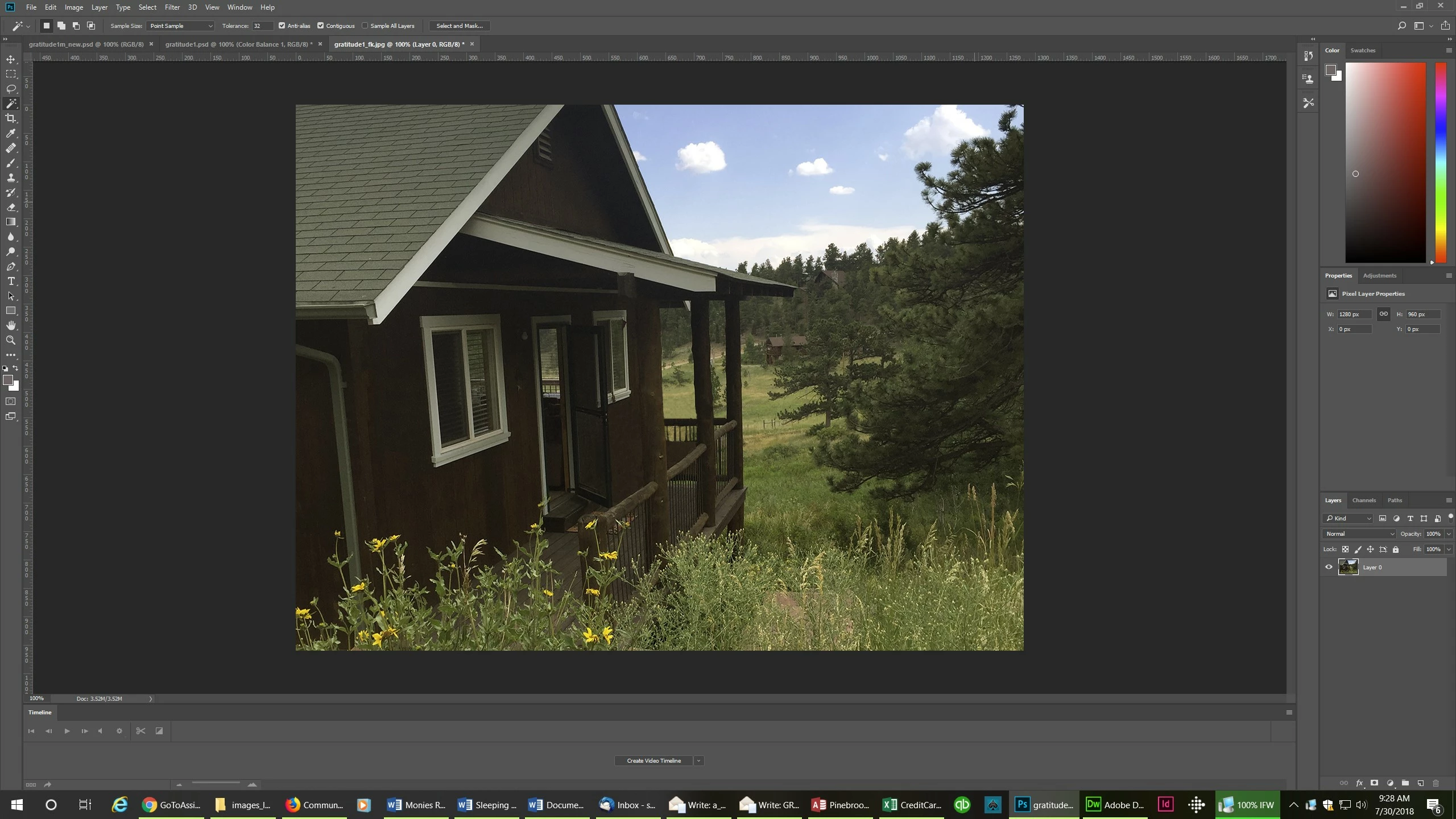Select the Eyedropper tool
Screen dimensions: 1456x819
[11, 133]
